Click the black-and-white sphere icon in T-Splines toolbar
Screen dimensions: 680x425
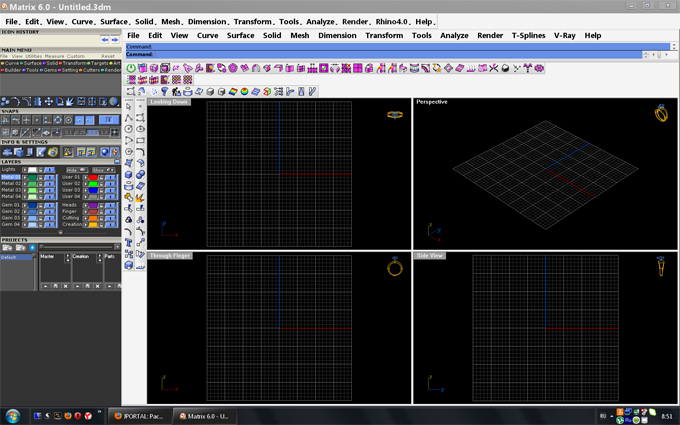click(505, 68)
